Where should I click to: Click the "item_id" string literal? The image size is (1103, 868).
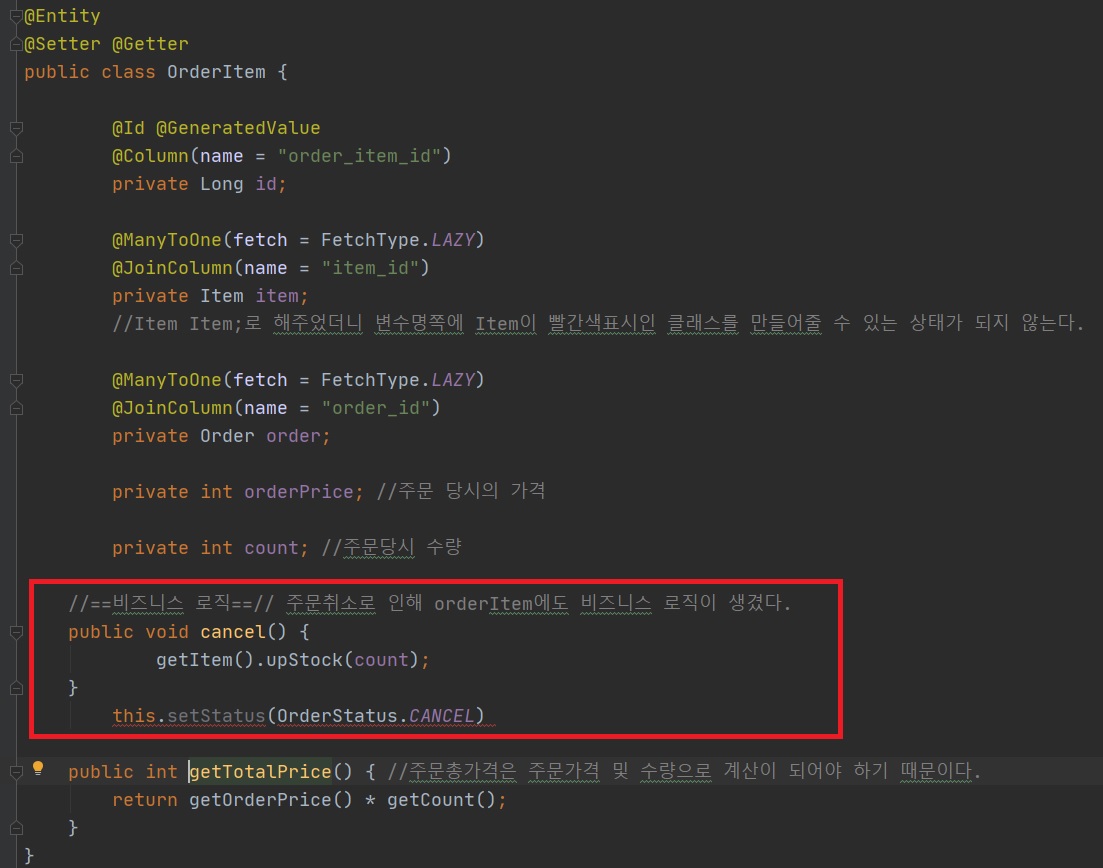[369, 267]
